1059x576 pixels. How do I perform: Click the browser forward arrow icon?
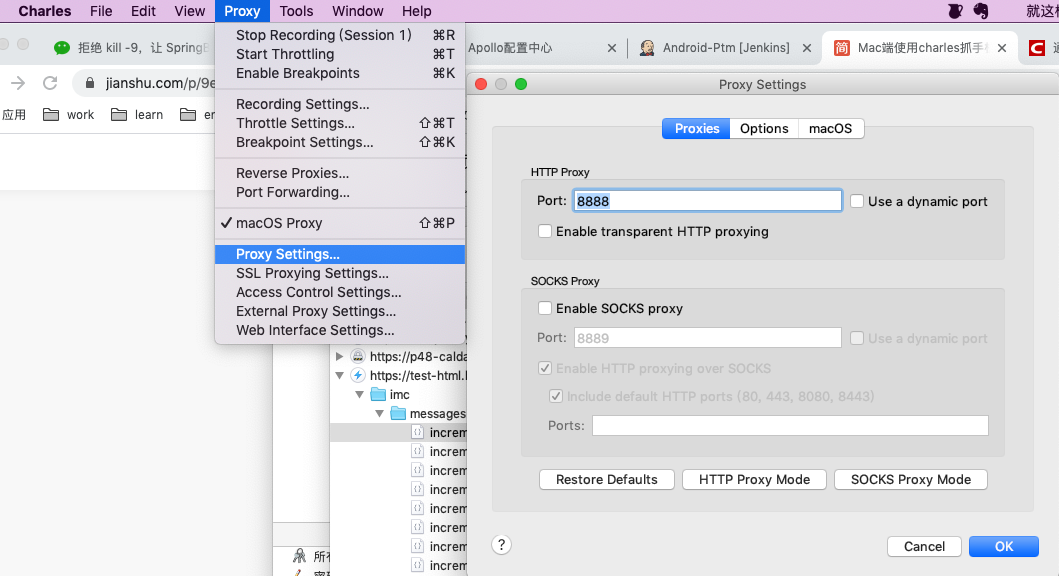coord(18,83)
